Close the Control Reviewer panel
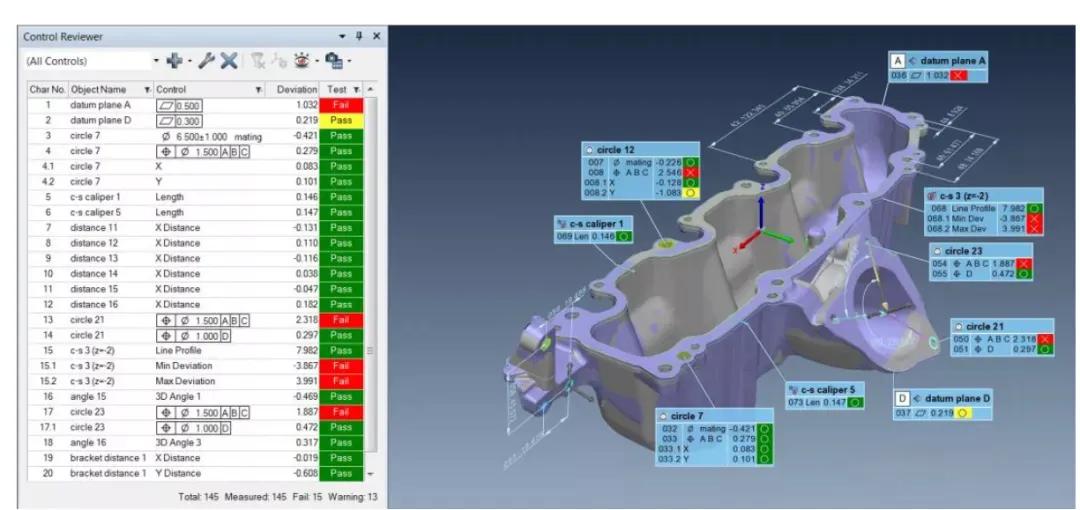 tap(376, 37)
